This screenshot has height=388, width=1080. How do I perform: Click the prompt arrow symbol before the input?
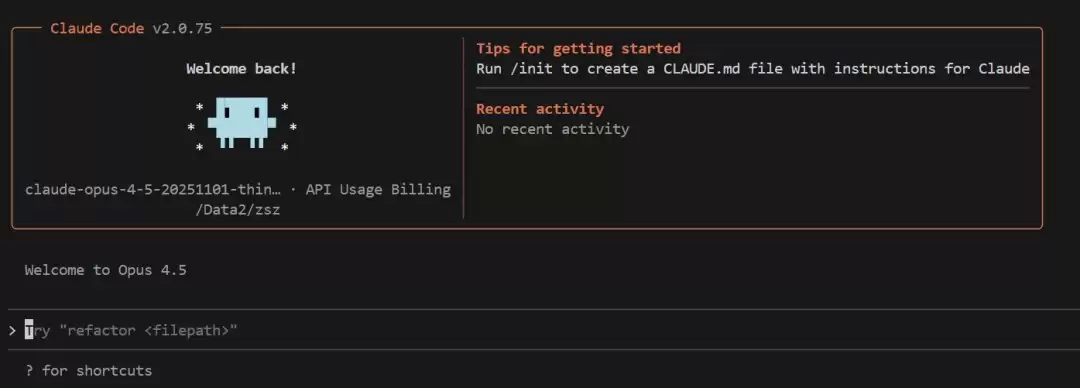pyautogui.click(x=12, y=331)
